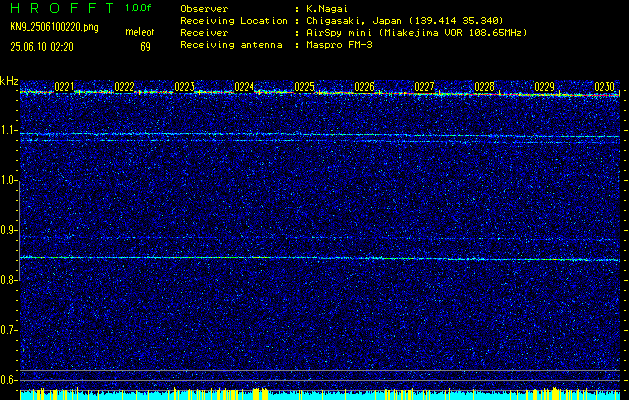Viewport: 629px width, 400px height.
Task: Click the meteor count label
Action: (140, 32)
